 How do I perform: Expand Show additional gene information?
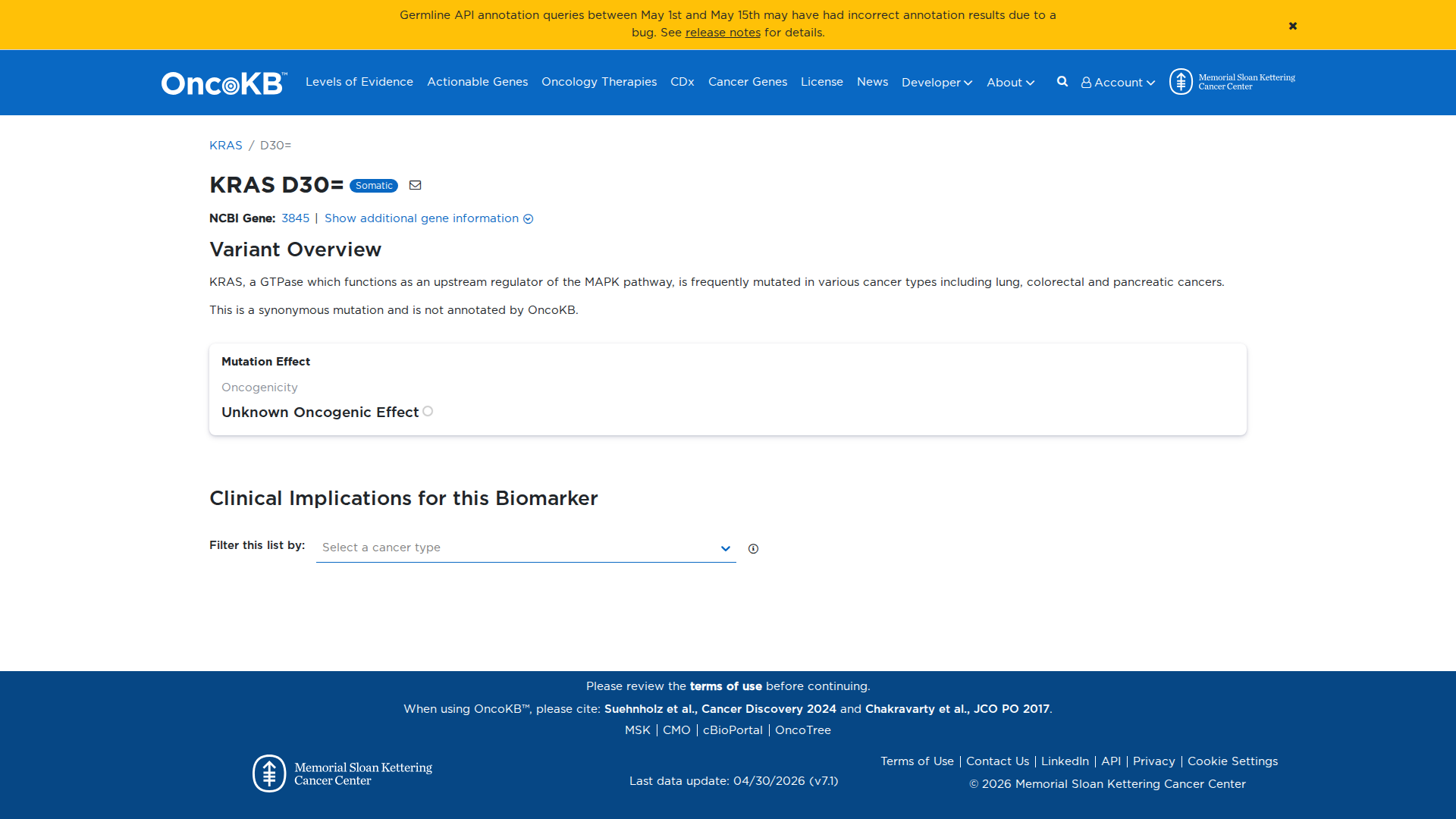[428, 218]
